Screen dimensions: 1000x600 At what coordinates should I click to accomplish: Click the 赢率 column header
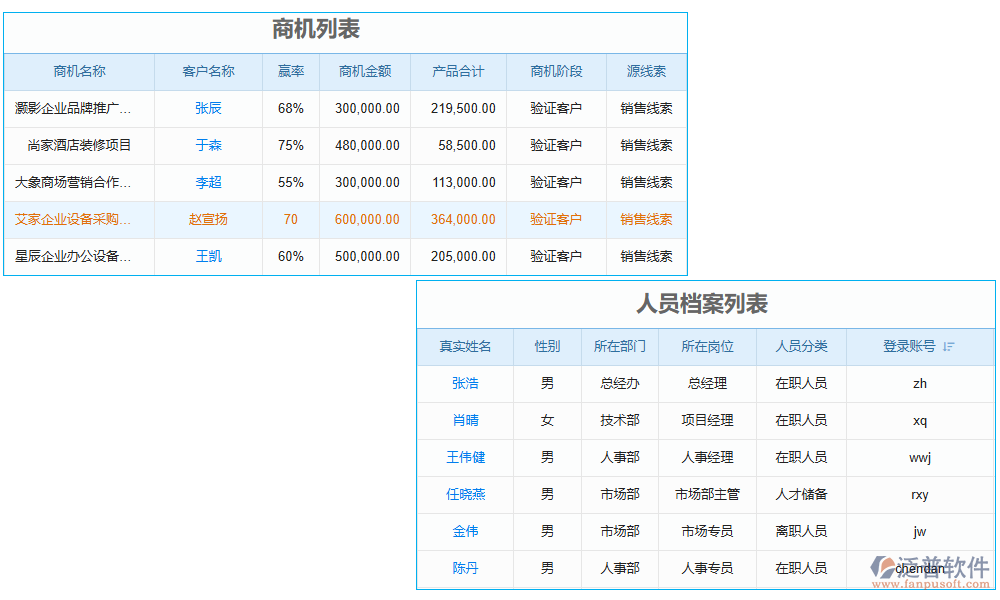pyautogui.click(x=289, y=71)
